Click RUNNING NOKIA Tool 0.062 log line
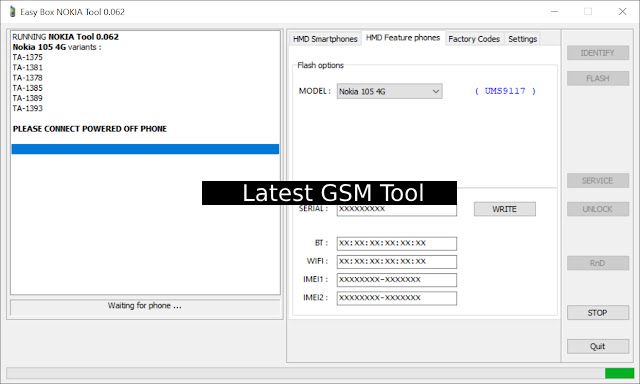 point(65,37)
